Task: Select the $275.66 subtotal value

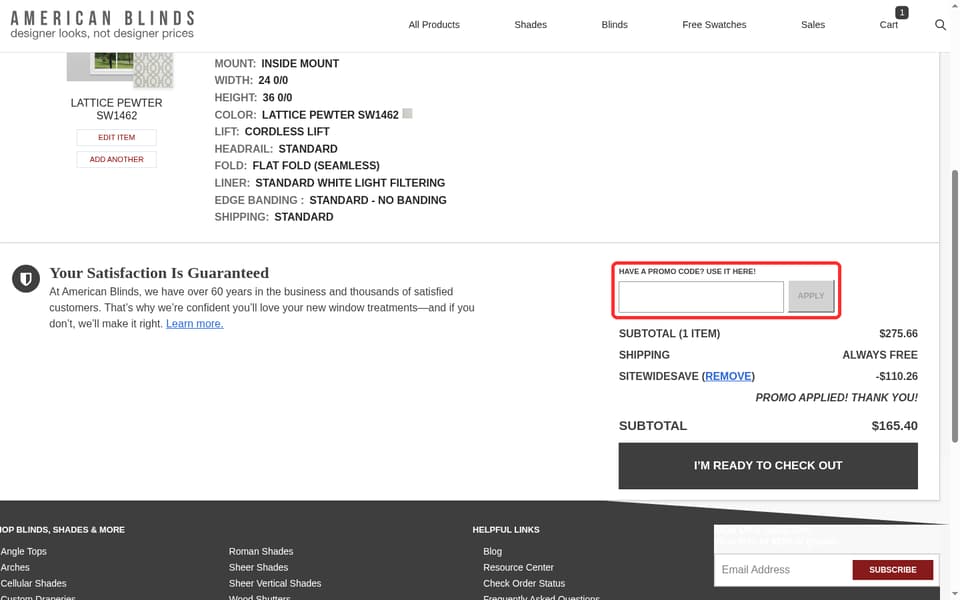Action: pyautogui.click(x=898, y=333)
